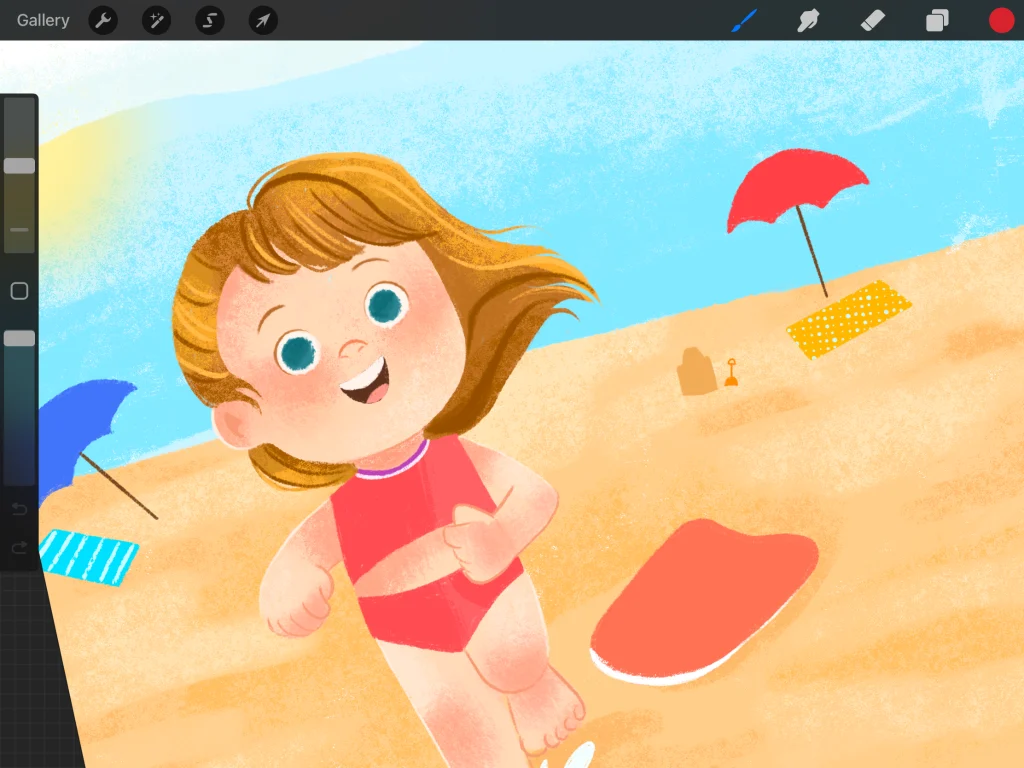Tap the redo arrow in sidebar
Viewport: 1024px width, 768px height.
pos(19,547)
